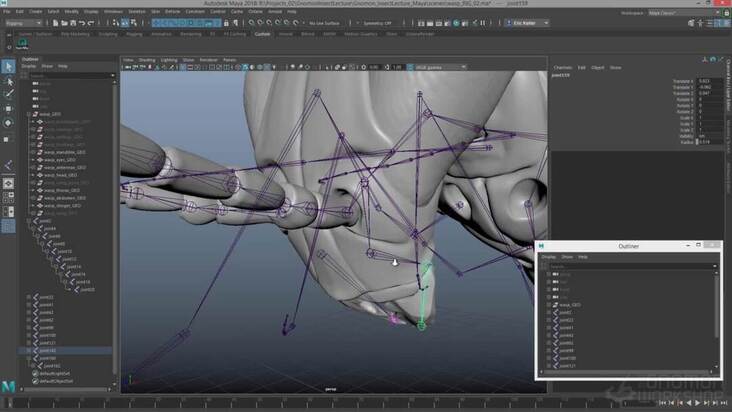Activate the Rotate tool in toolbox
Screen dimensions: 732x412
click(8, 123)
